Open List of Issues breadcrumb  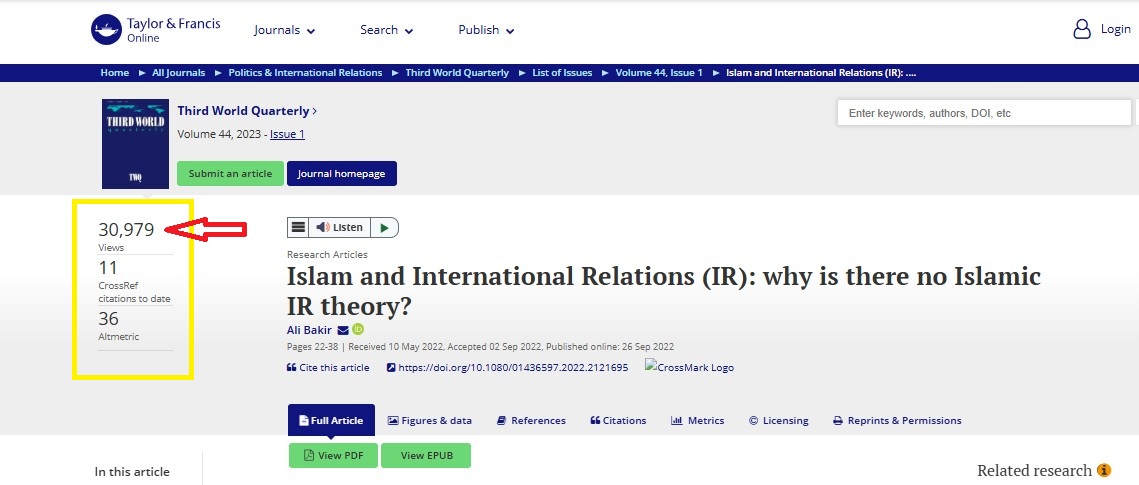[x=562, y=73]
